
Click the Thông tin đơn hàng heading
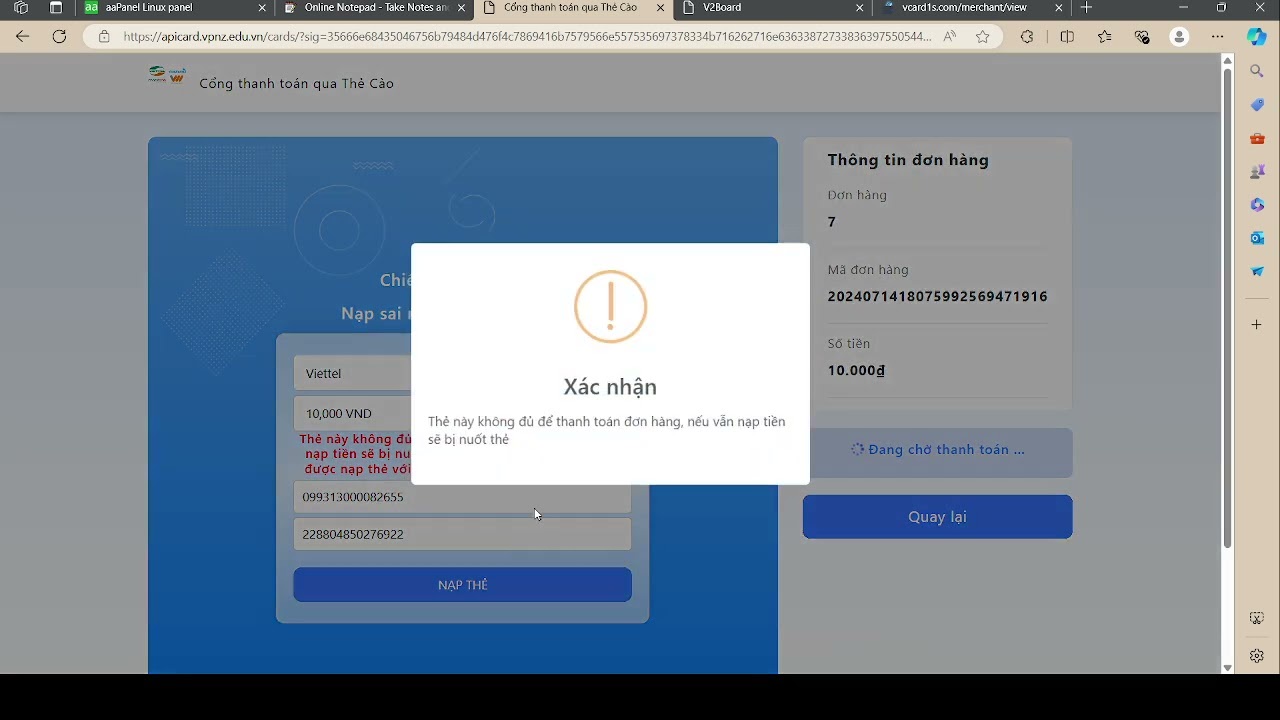(908, 160)
